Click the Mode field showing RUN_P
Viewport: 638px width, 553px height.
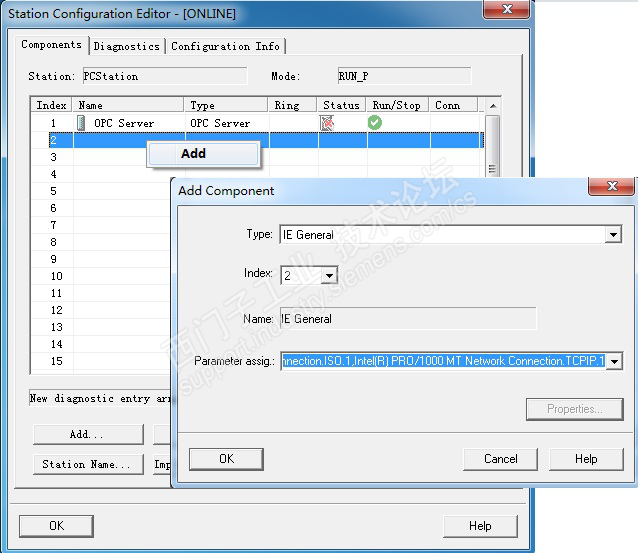pyautogui.click(x=404, y=76)
